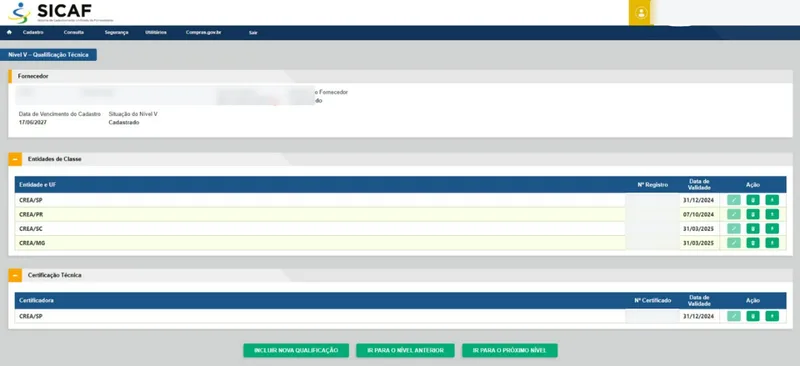
Task: Click the Nº Certificado column header
Action: coord(653,301)
